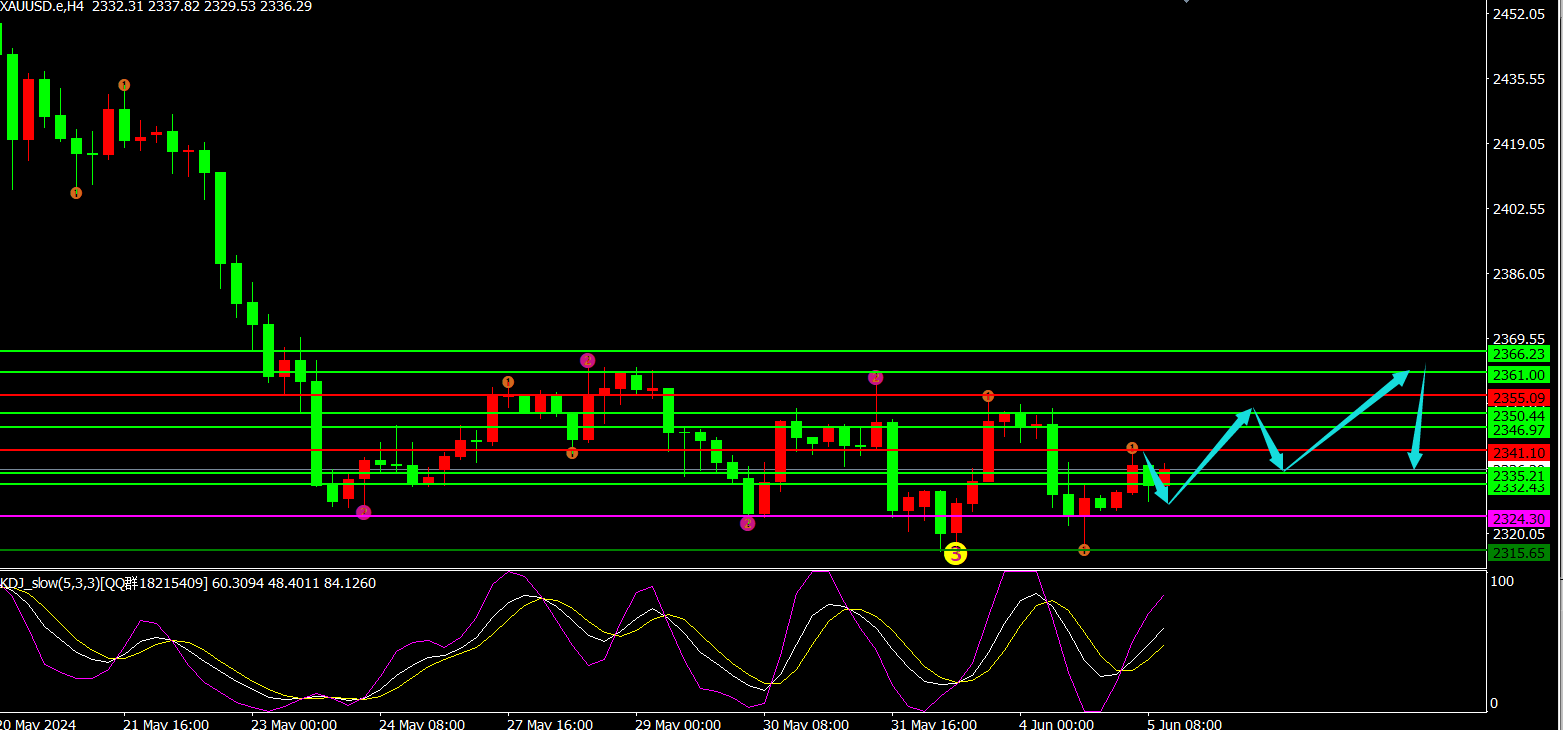The image size is (1563, 730).
Task: Select the 2361.00 green price label
Action: [1519, 374]
